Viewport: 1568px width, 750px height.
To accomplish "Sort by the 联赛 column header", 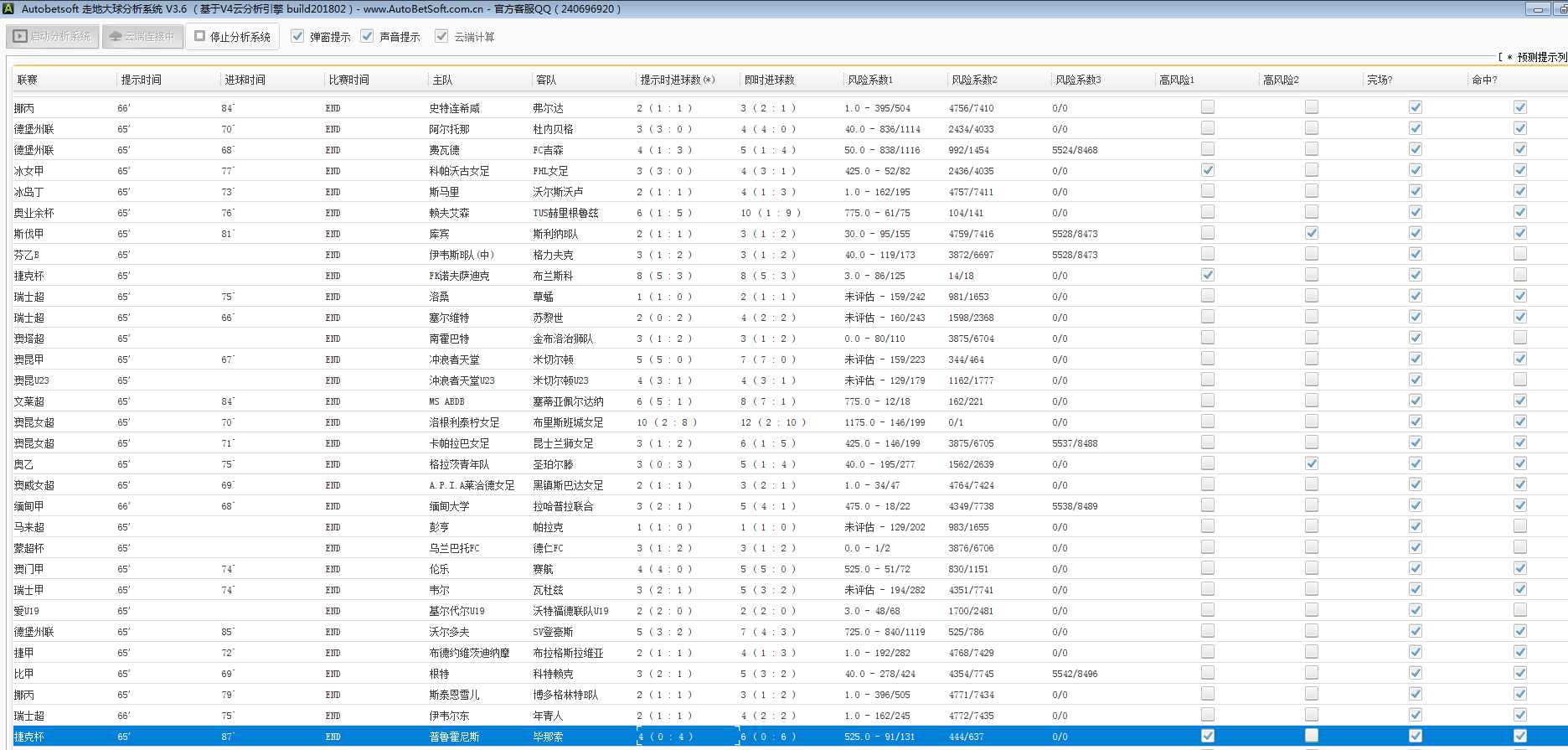I will (28, 80).
